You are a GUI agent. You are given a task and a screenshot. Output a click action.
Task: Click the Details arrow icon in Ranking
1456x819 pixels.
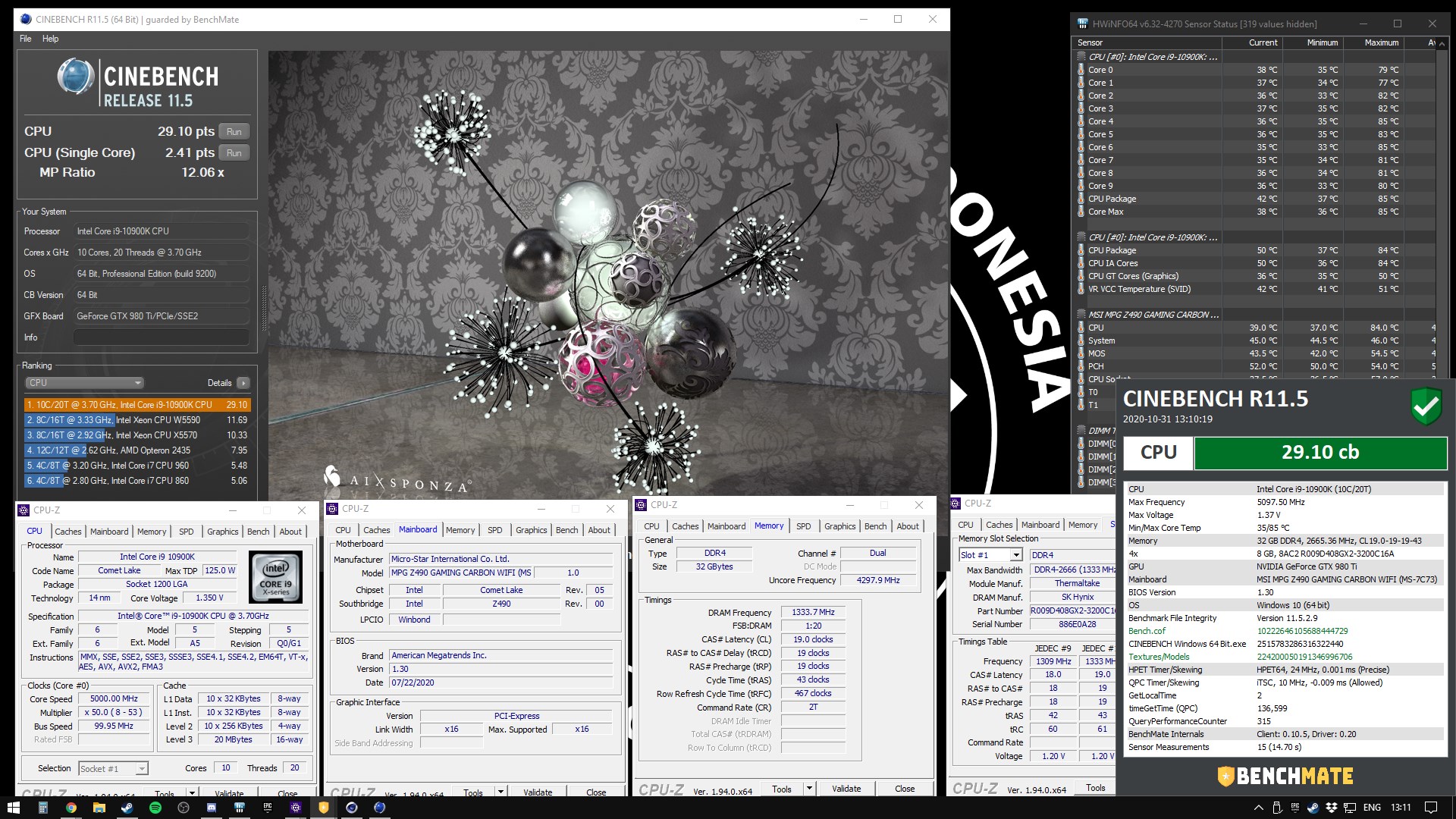(x=243, y=383)
